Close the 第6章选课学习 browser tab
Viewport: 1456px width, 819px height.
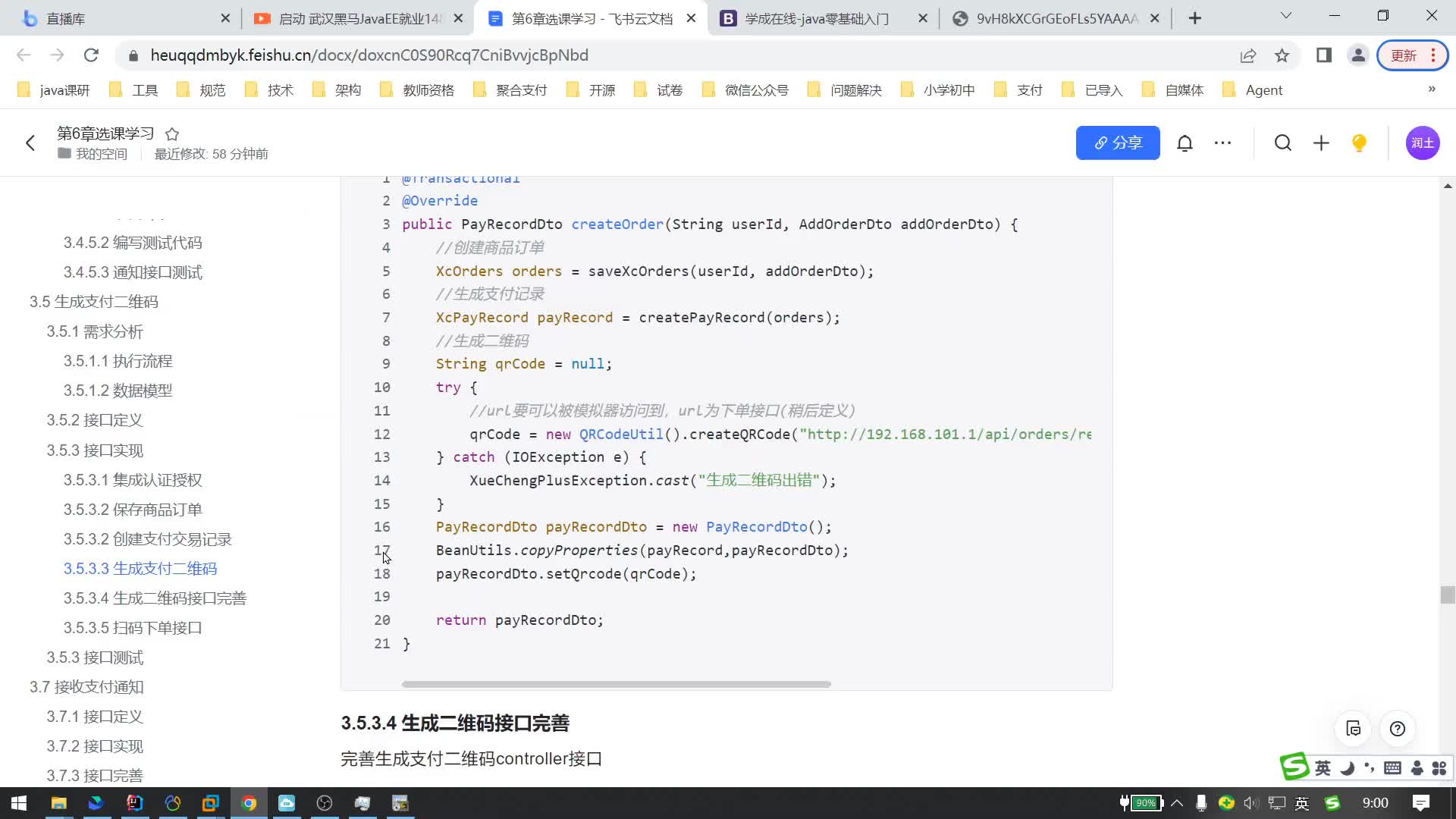click(x=691, y=18)
